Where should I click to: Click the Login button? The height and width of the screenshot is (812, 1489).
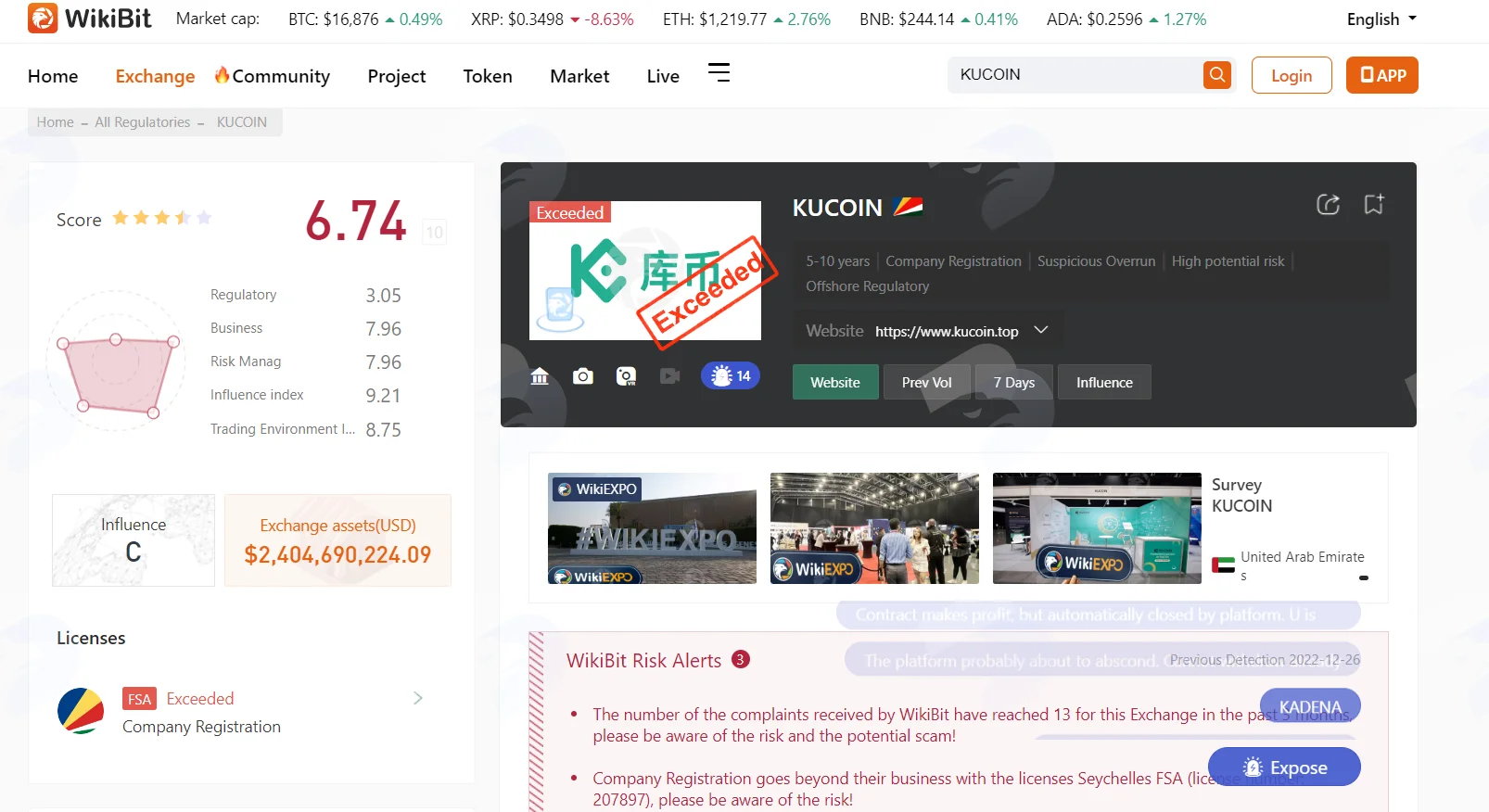pyautogui.click(x=1292, y=75)
